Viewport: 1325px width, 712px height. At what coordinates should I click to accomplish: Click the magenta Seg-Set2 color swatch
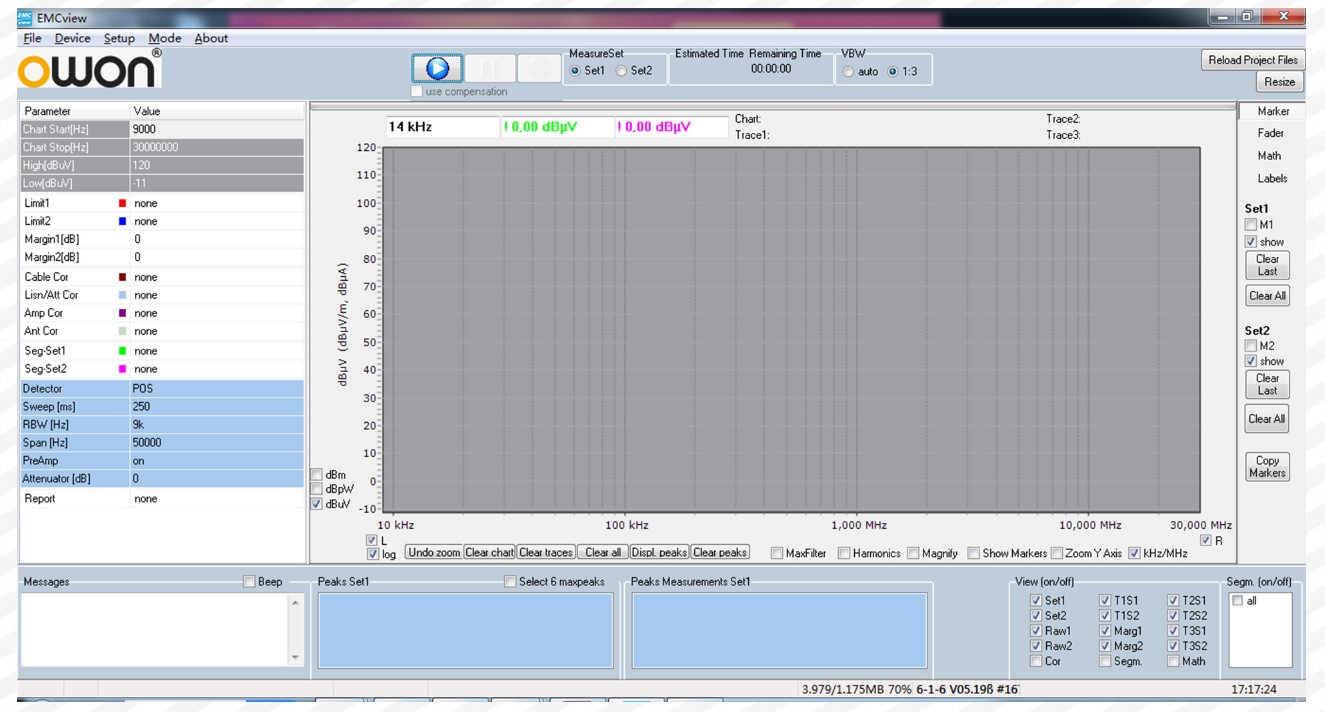(x=123, y=369)
